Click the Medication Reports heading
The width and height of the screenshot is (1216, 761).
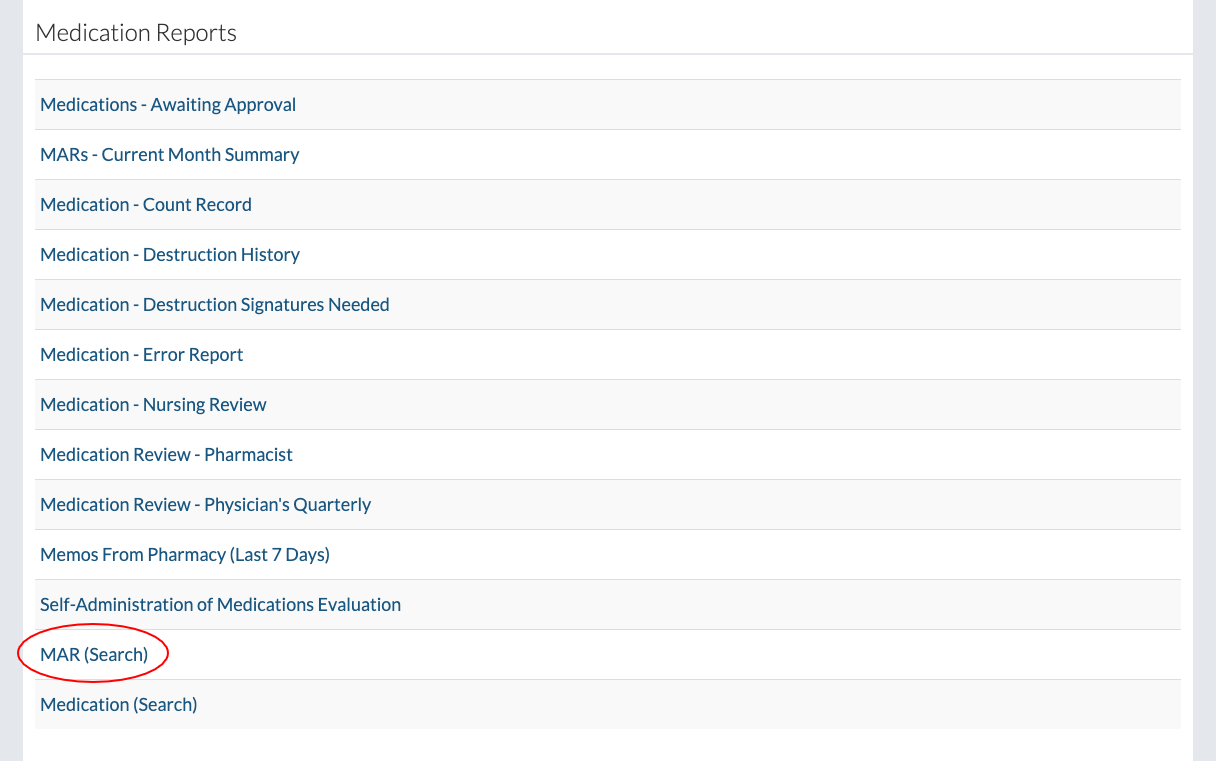[136, 33]
